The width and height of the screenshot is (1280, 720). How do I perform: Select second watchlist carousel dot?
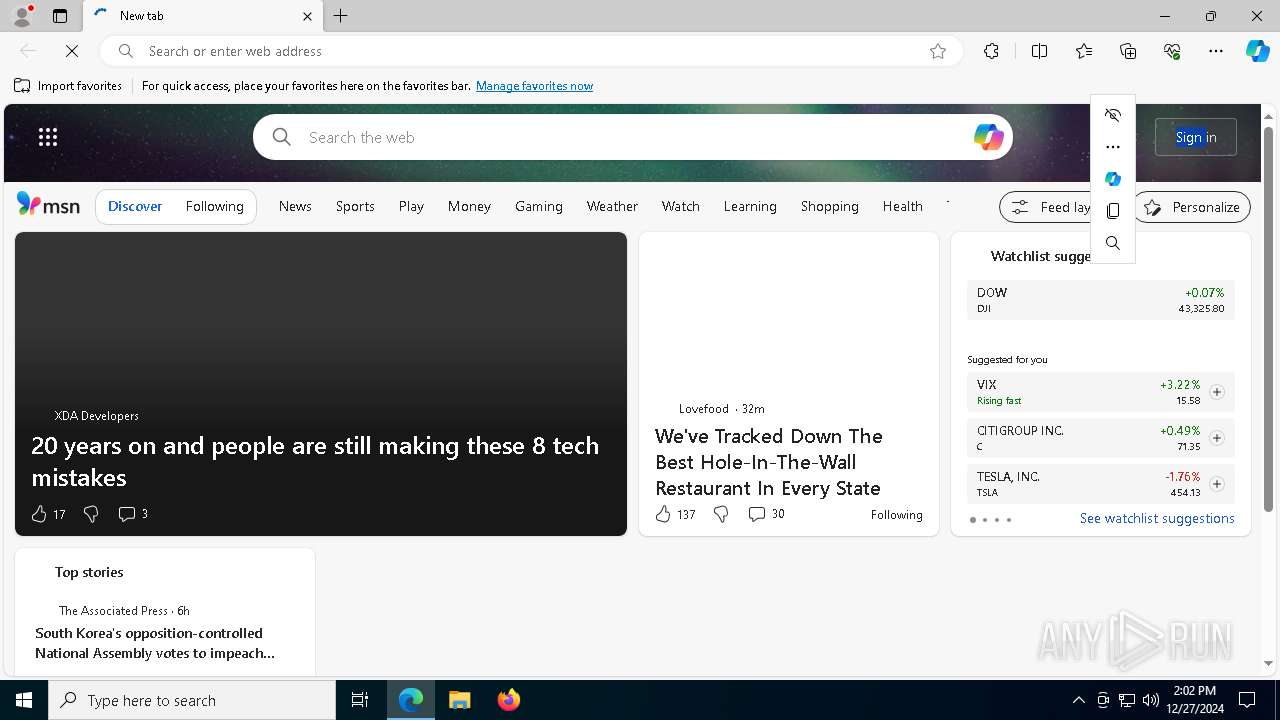984,520
